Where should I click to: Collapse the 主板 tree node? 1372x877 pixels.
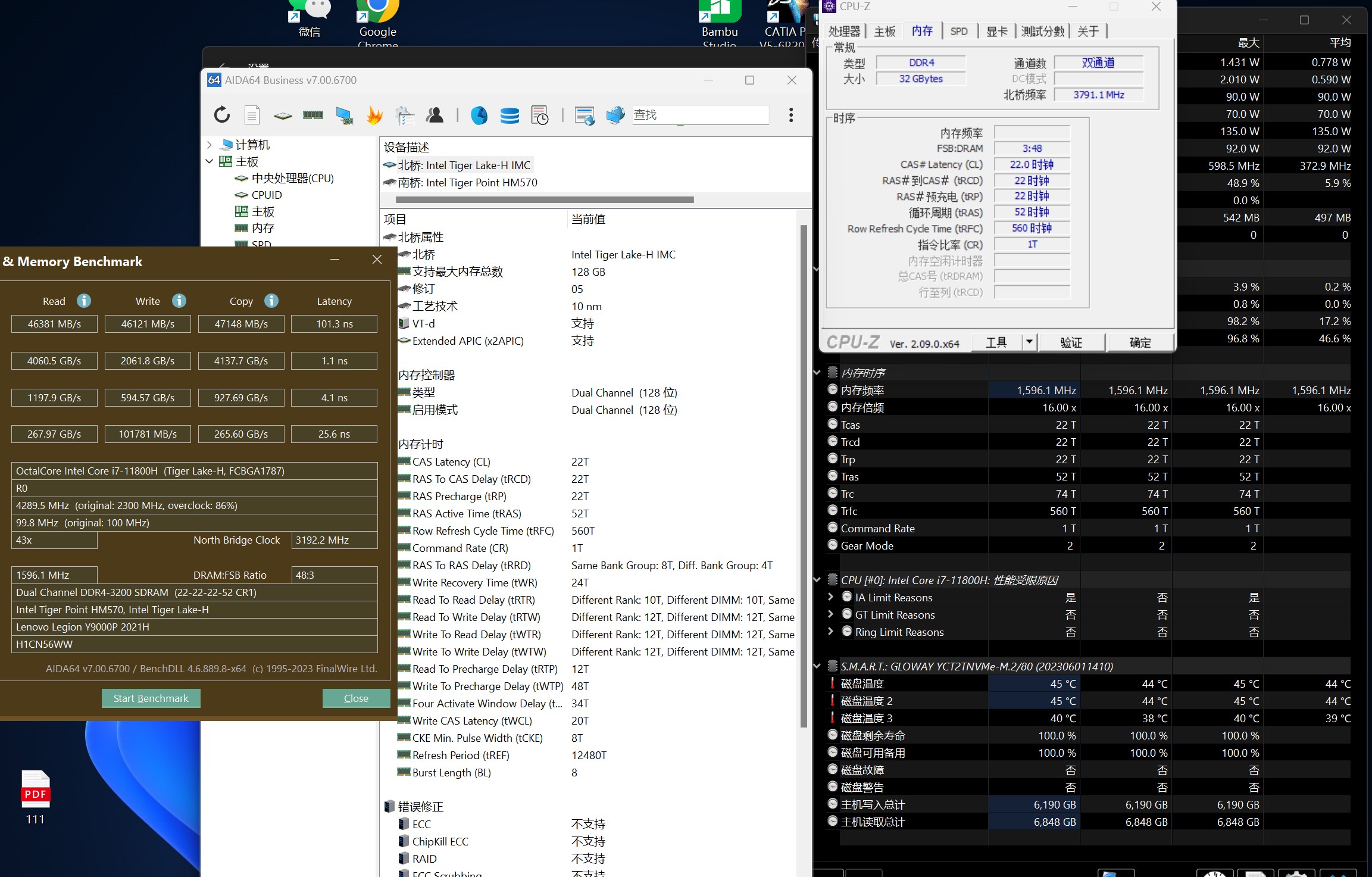pos(210,161)
